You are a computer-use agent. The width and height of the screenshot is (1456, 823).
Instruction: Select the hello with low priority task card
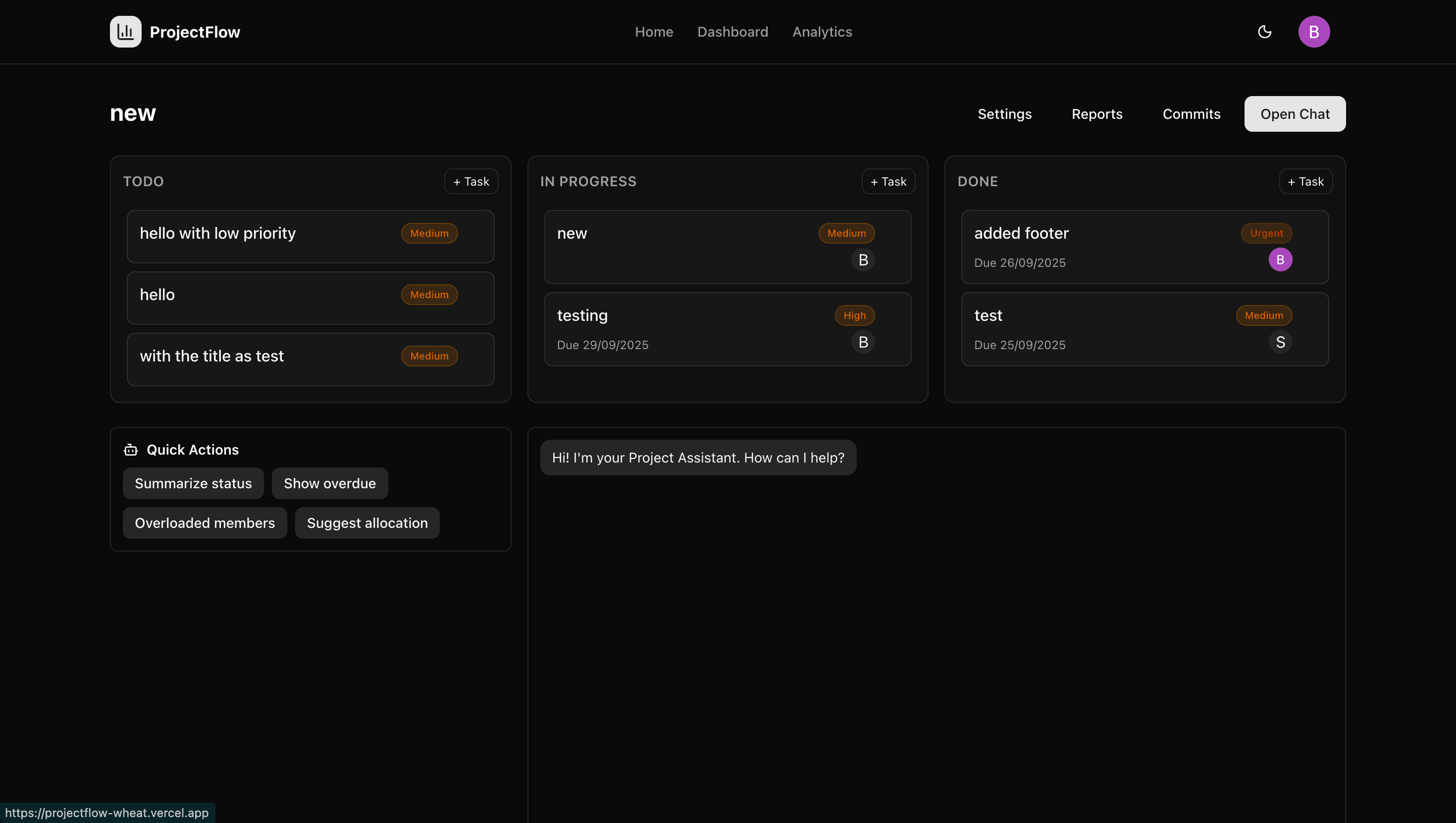click(x=311, y=236)
